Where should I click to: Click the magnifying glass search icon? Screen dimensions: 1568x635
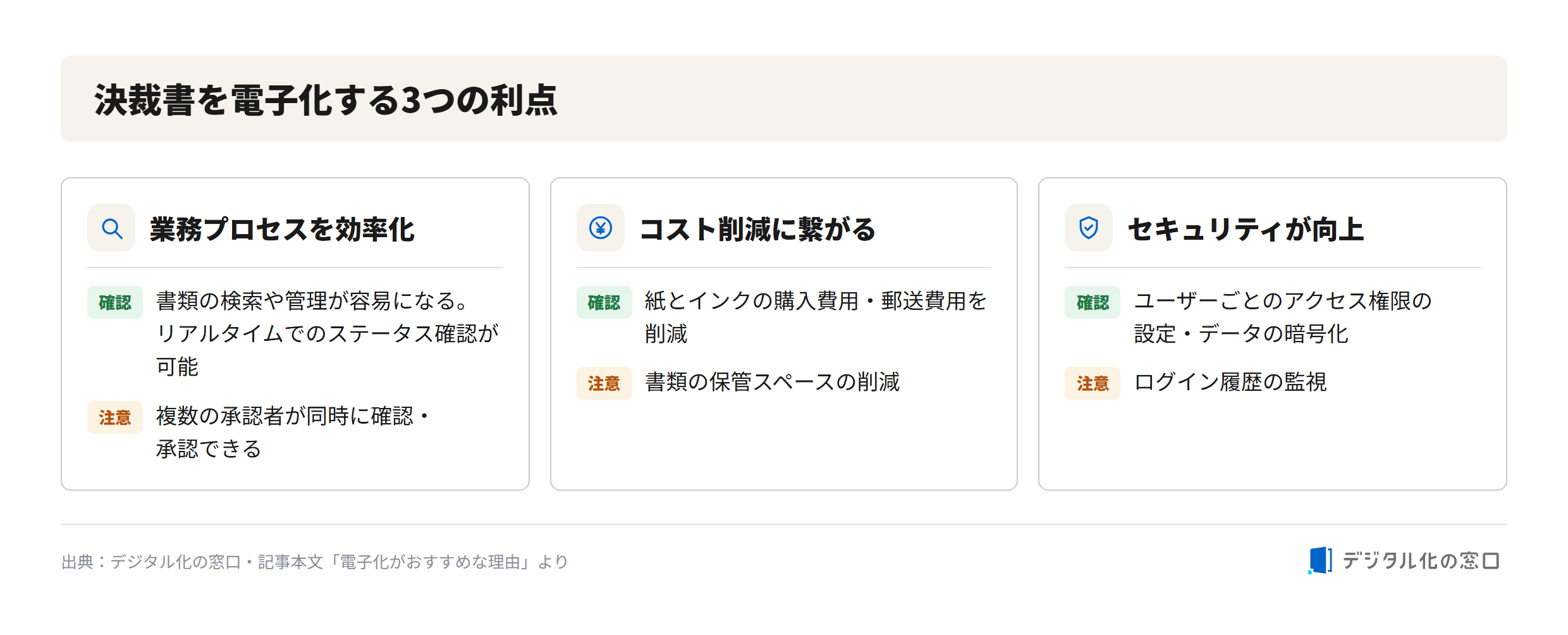pos(112,228)
